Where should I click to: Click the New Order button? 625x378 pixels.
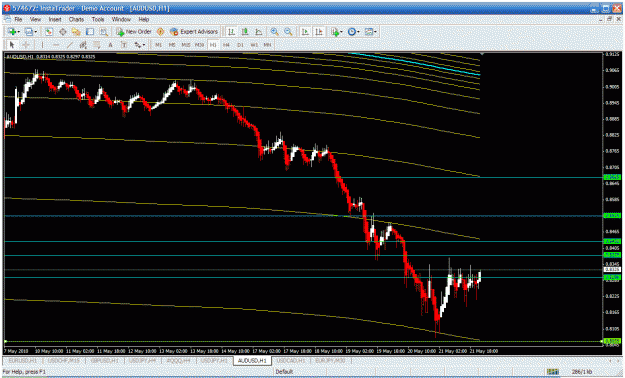click(134, 32)
